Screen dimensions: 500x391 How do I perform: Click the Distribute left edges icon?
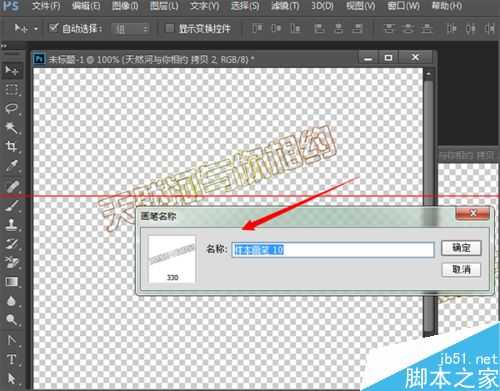coord(451,28)
